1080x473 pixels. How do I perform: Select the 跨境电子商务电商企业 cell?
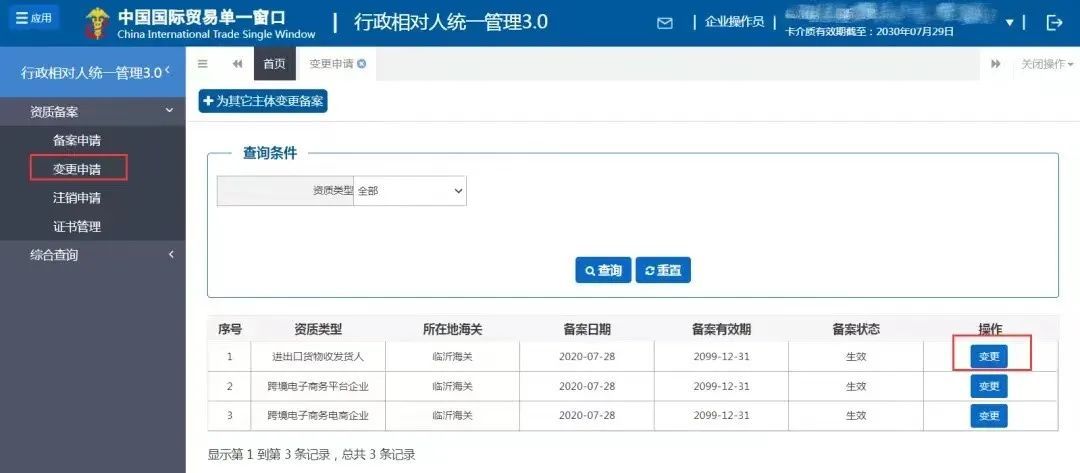(318, 416)
